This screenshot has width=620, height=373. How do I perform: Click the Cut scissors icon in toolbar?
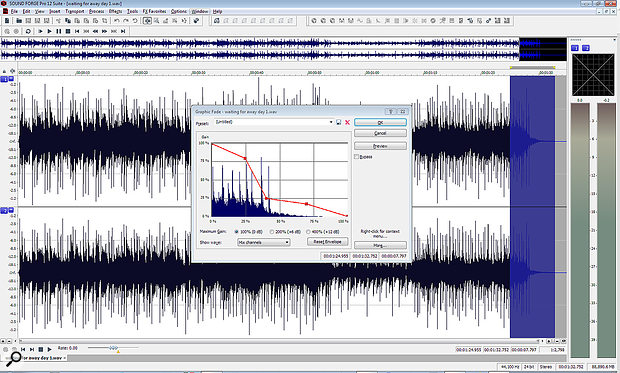click(58, 21)
